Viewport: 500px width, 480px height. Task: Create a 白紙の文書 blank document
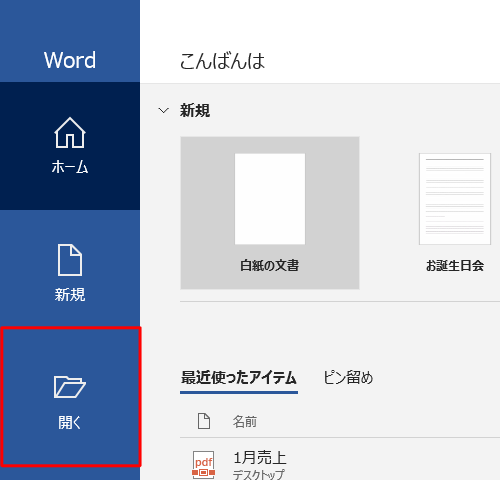270,213
